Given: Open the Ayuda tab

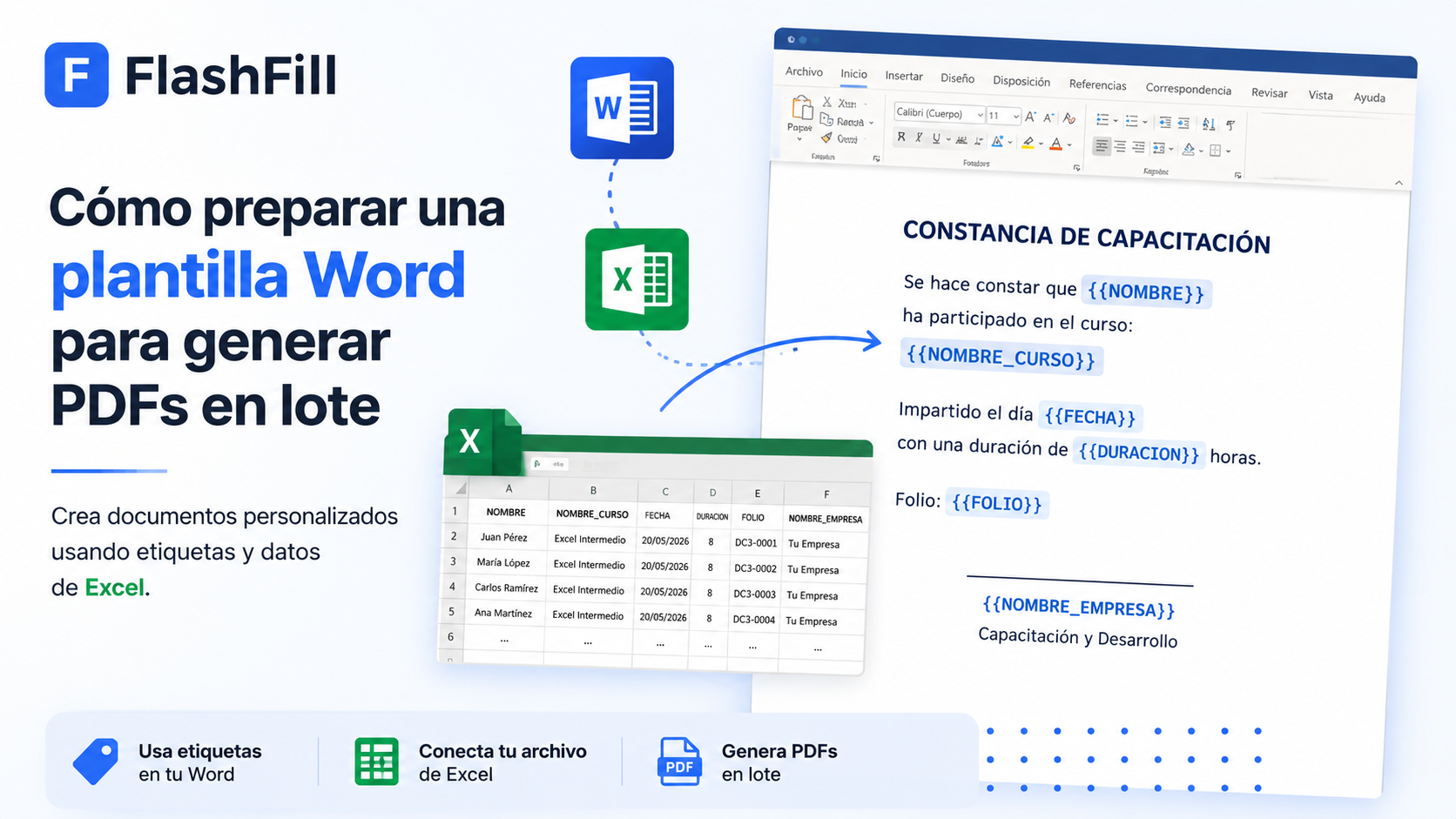Looking at the screenshot, I should [x=1369, y=97].
